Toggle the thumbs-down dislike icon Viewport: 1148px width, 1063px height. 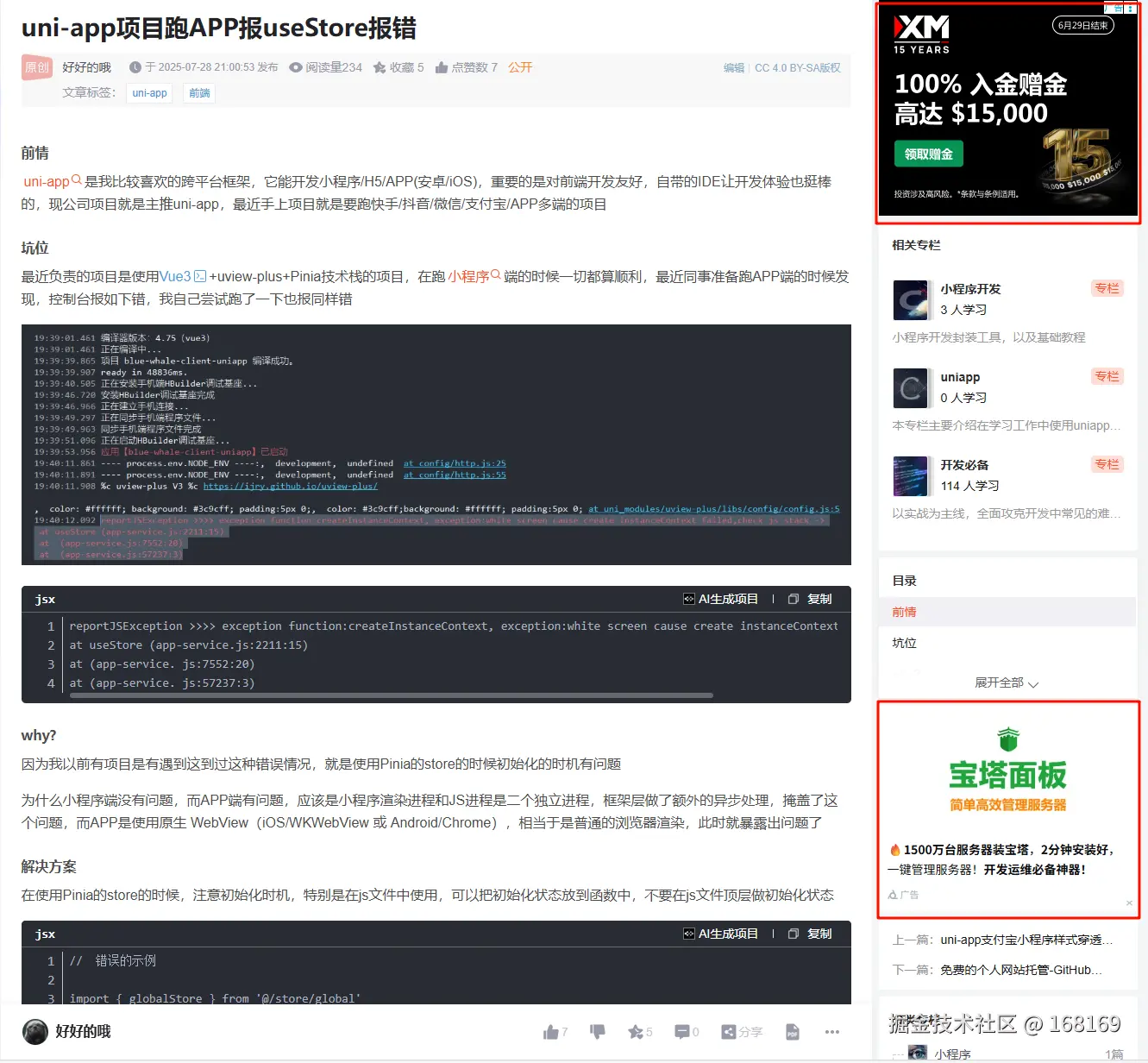click(x=597, y=1031)
